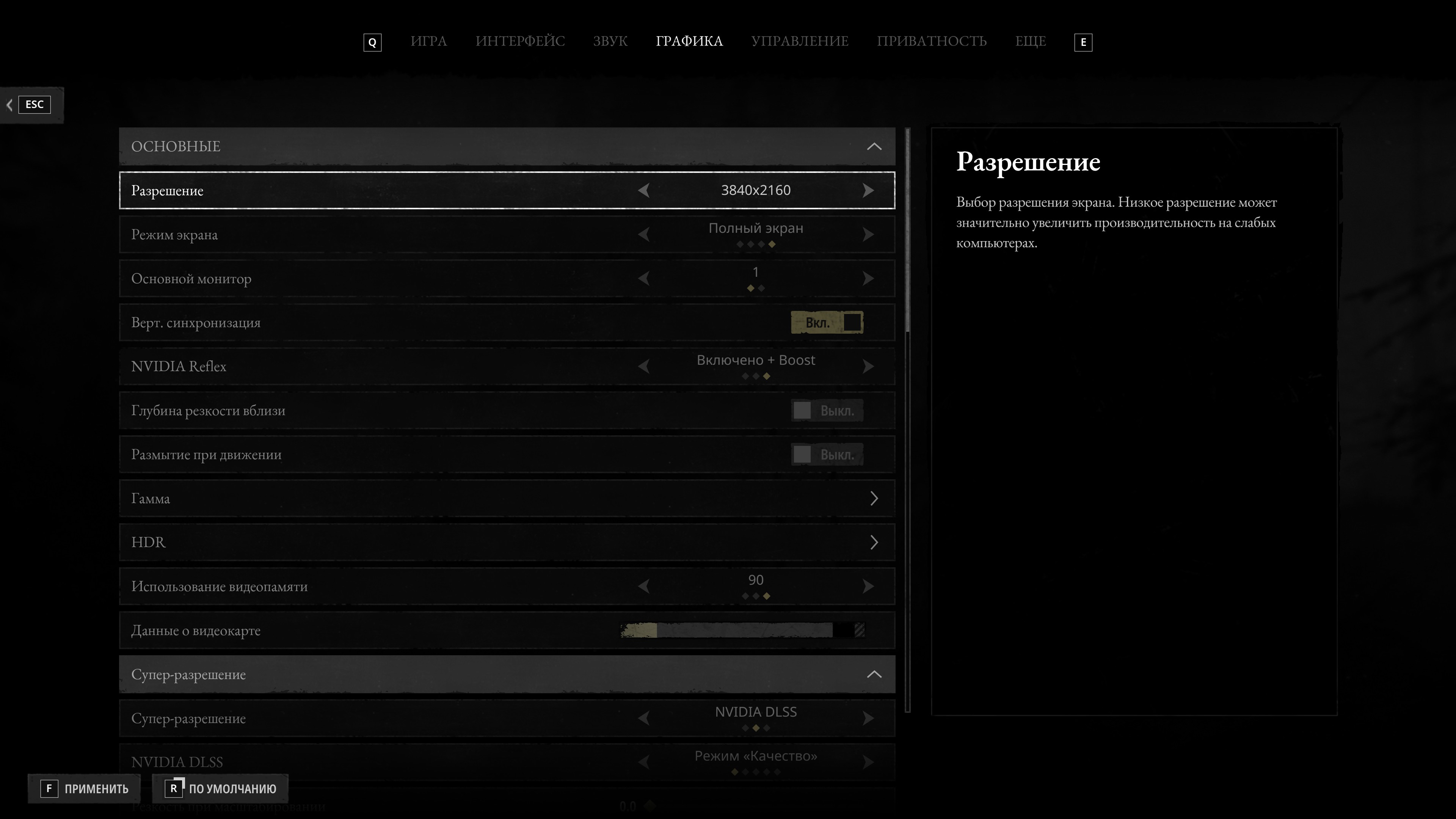Image resolution: width=1456 pixels, height=819 pixels.
Task: Switch to the ЗВУК tab
Action: (x=610, y=41)
